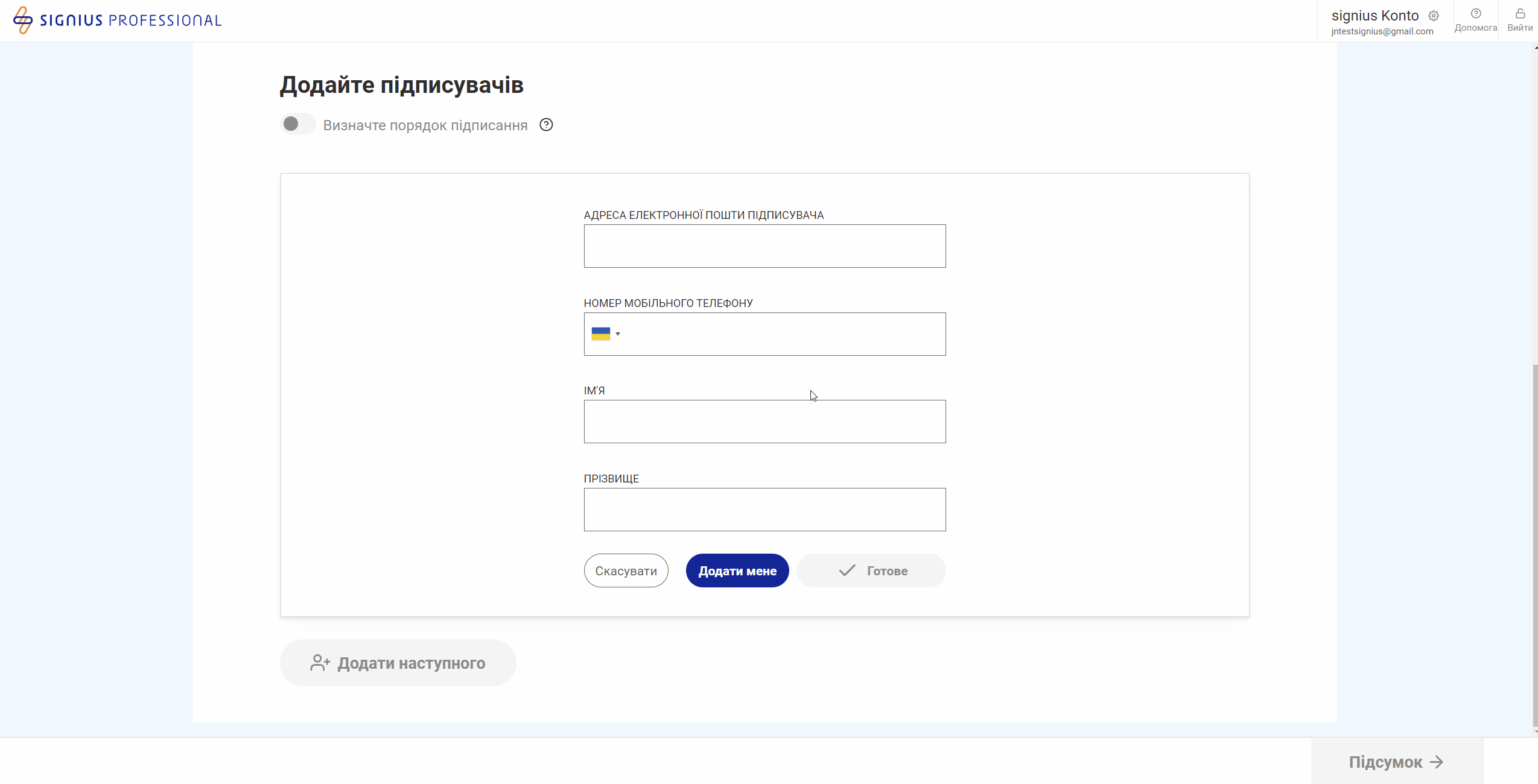This screenshot has width=1538, height=784.
Task: Click add-person icon in Додати наступного
Action: click(x=320, y=663)
